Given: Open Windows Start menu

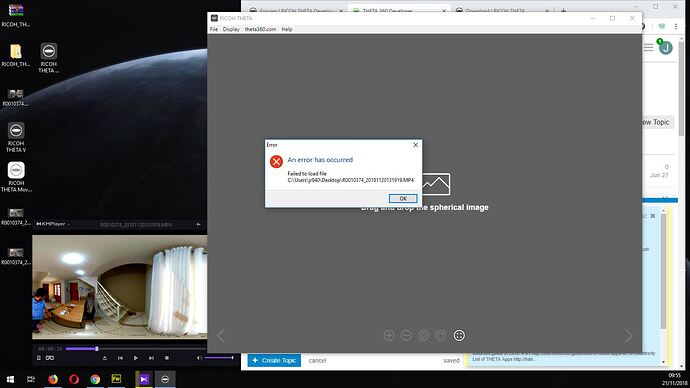Looking at the screenshot, I should [x=10, y=379].
